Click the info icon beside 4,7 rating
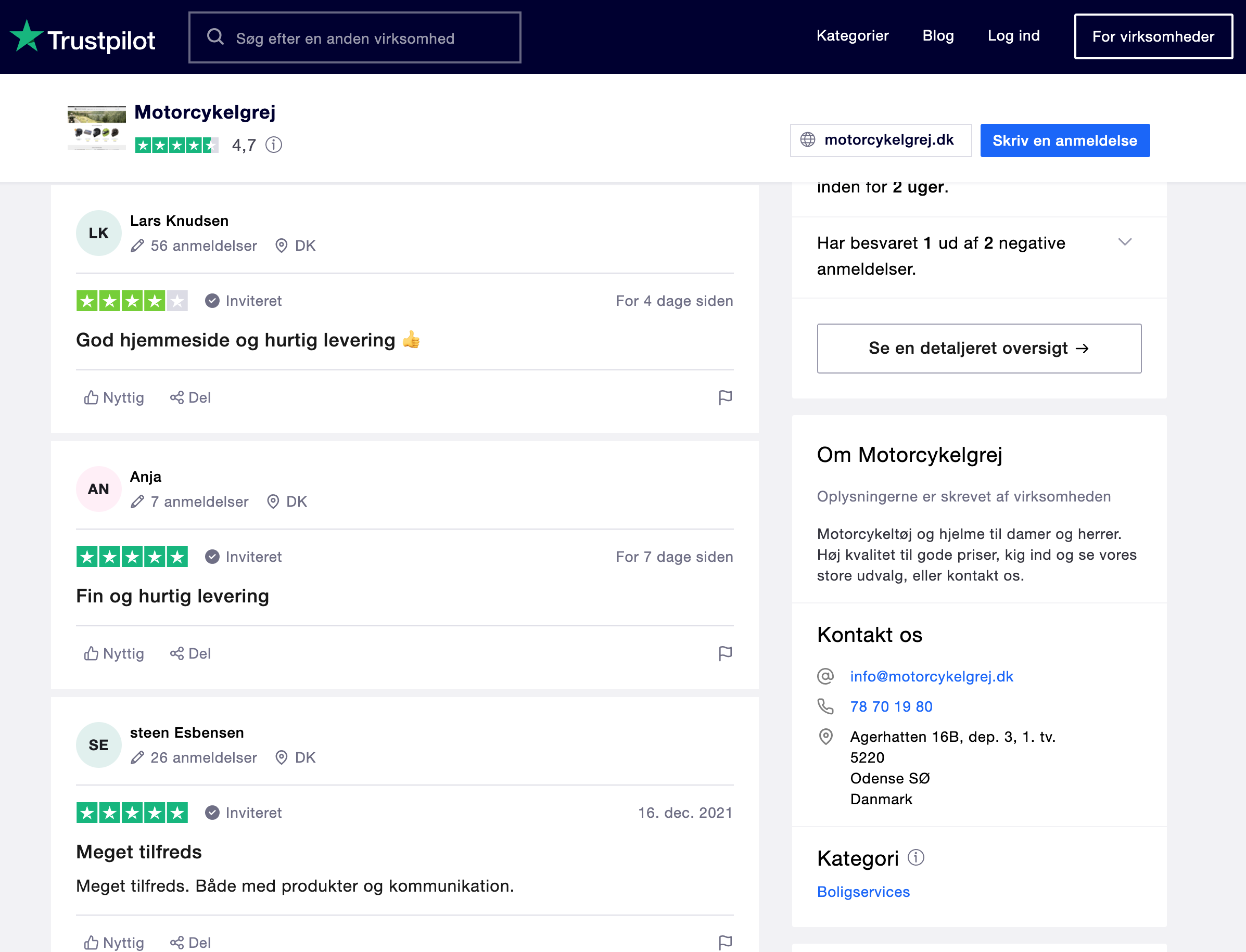1246x952 pixels. tap(274, 145)
